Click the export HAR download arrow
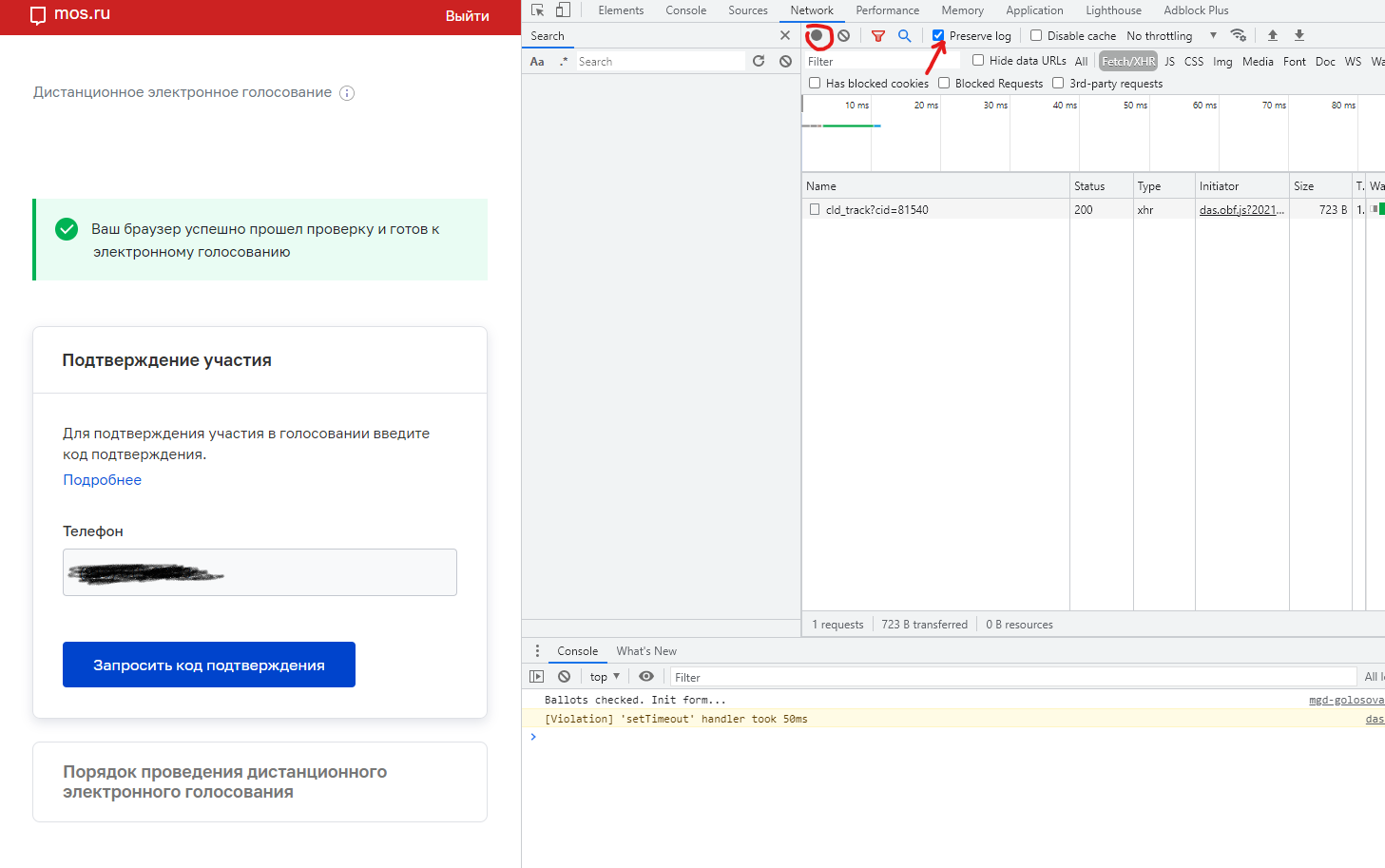1385x868 pixels. (1298, 35)
